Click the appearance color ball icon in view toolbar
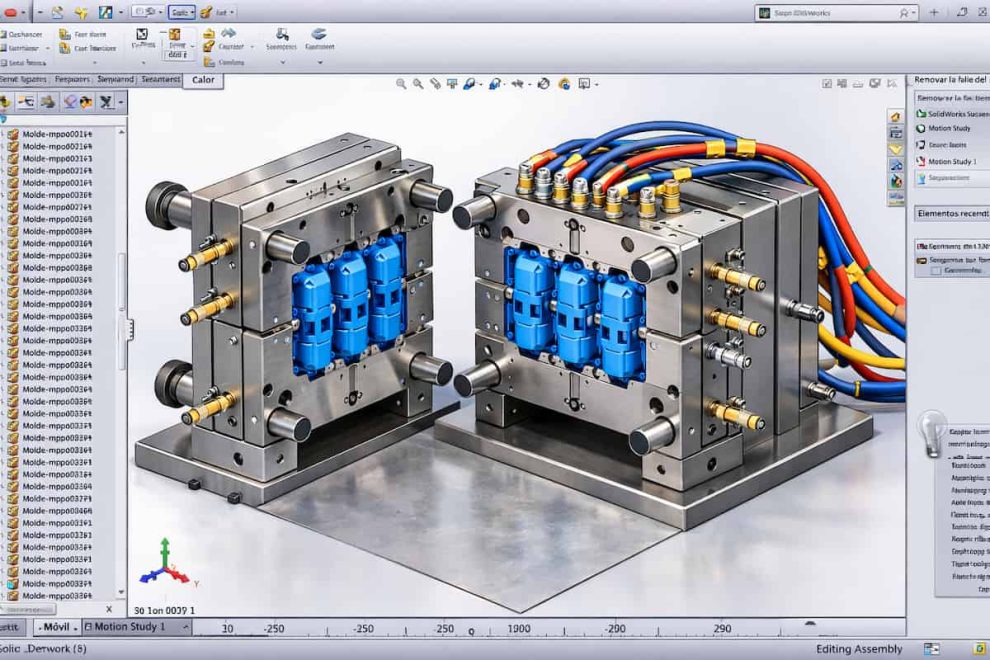 pyautogui.click(x=564, y=84)
